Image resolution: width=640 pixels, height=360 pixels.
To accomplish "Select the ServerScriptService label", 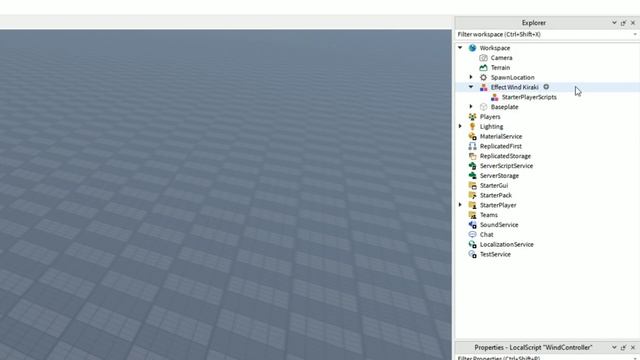I will pyautogui.click(x=506, y=166).
